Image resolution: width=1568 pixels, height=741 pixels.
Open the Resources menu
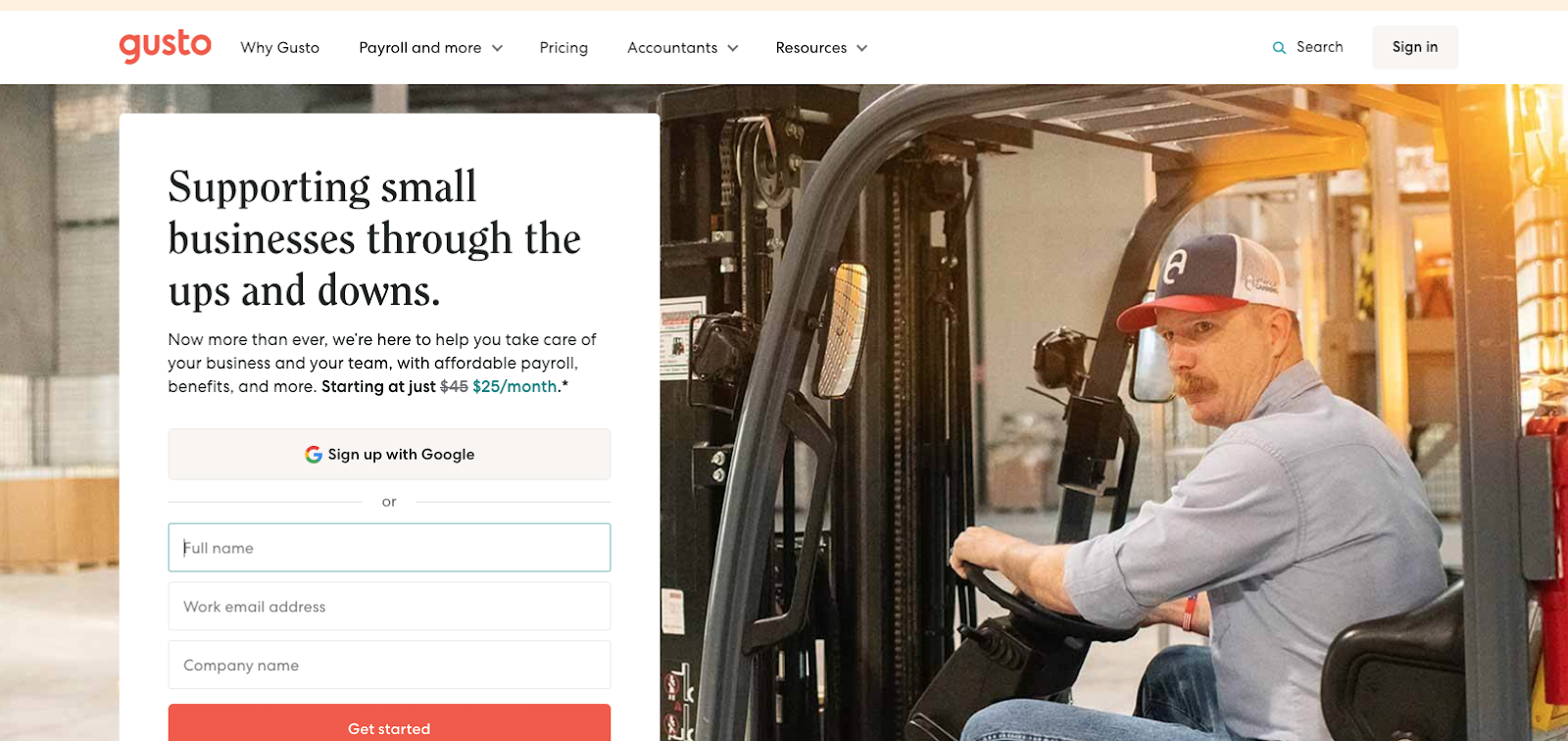tap(821, 47)
